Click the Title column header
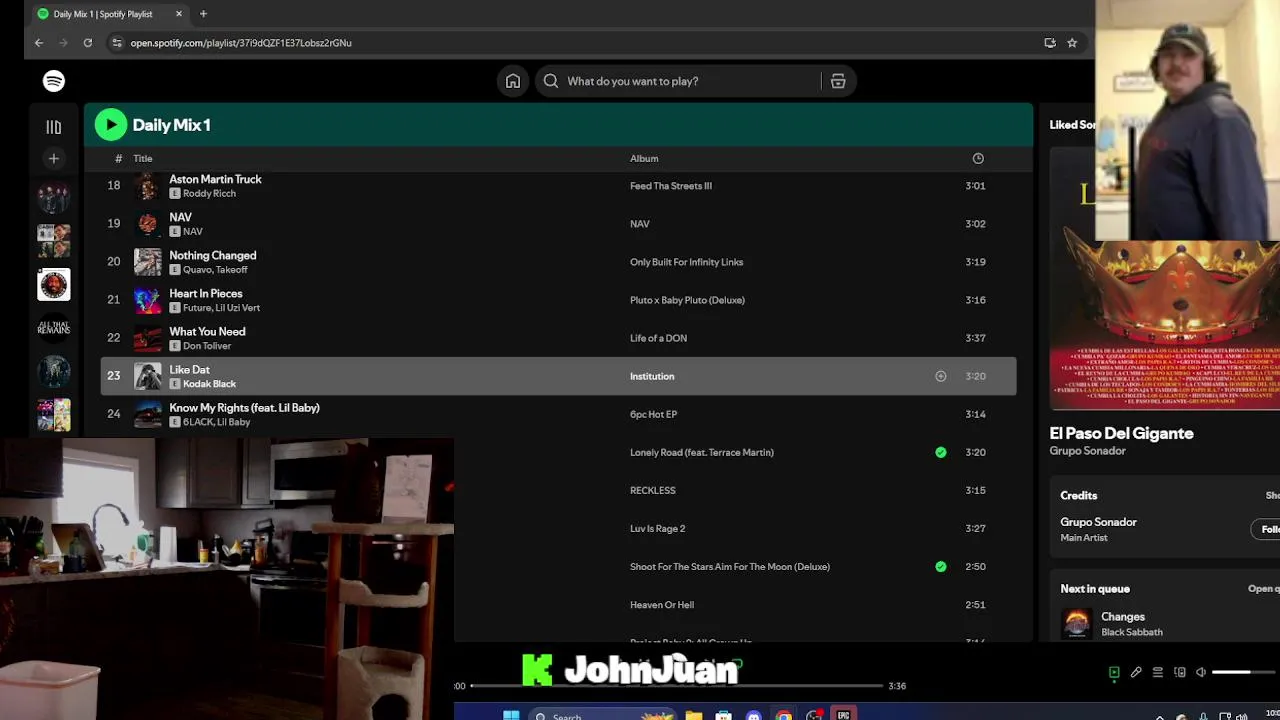The height and width of the screenshot is (720, 1280). point(143,158)
